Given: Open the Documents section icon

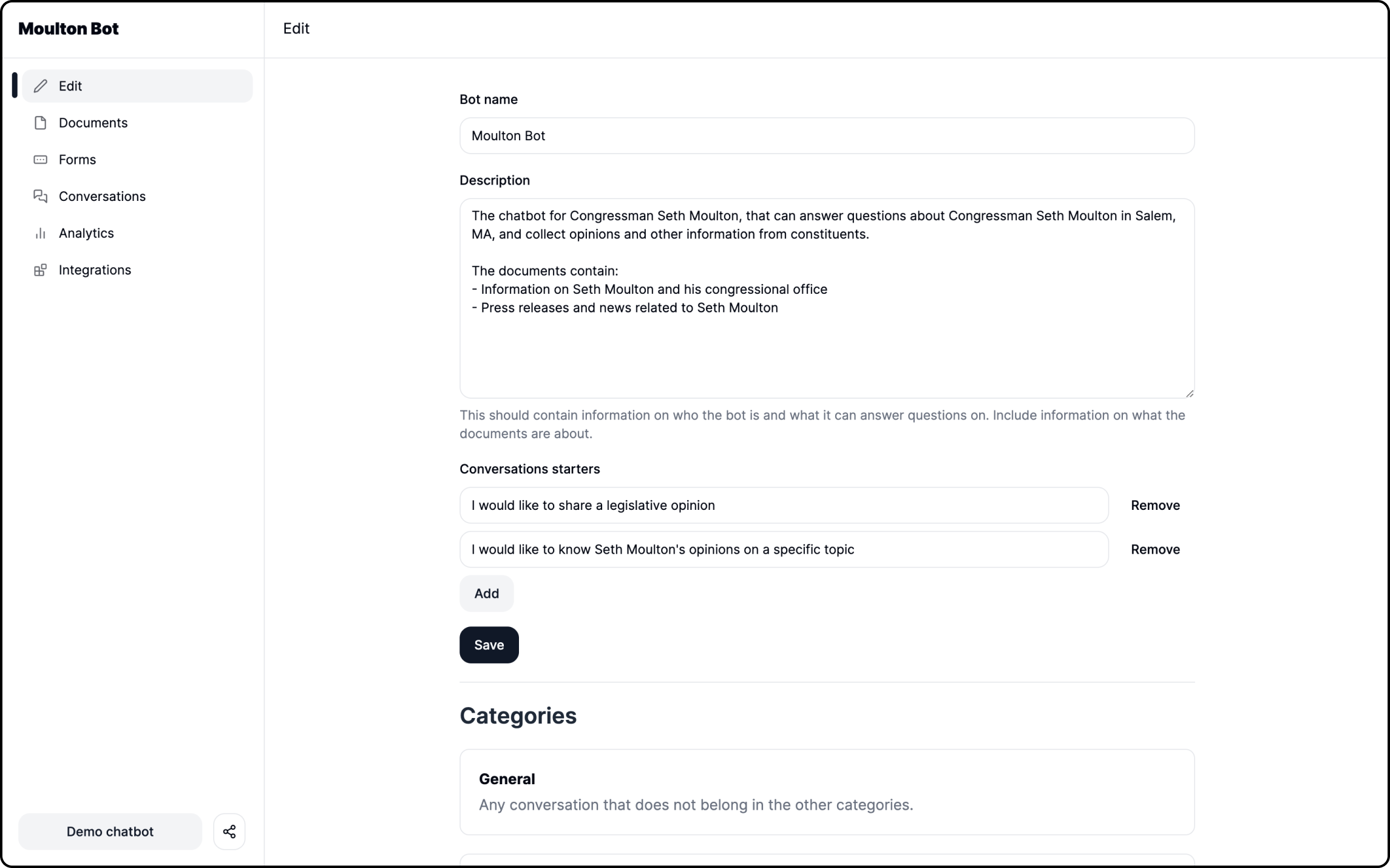Looking at the screenshot, I should pyautogui.click(x=40, y=123).
